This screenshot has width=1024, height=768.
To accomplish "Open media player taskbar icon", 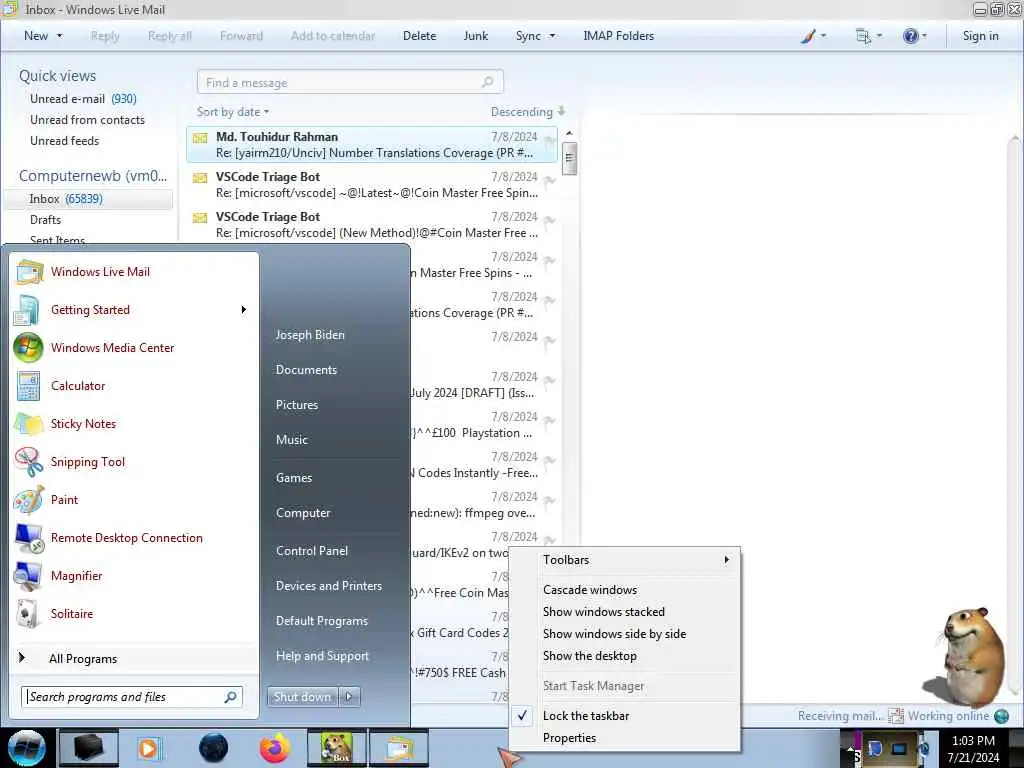I will point(150,748).
